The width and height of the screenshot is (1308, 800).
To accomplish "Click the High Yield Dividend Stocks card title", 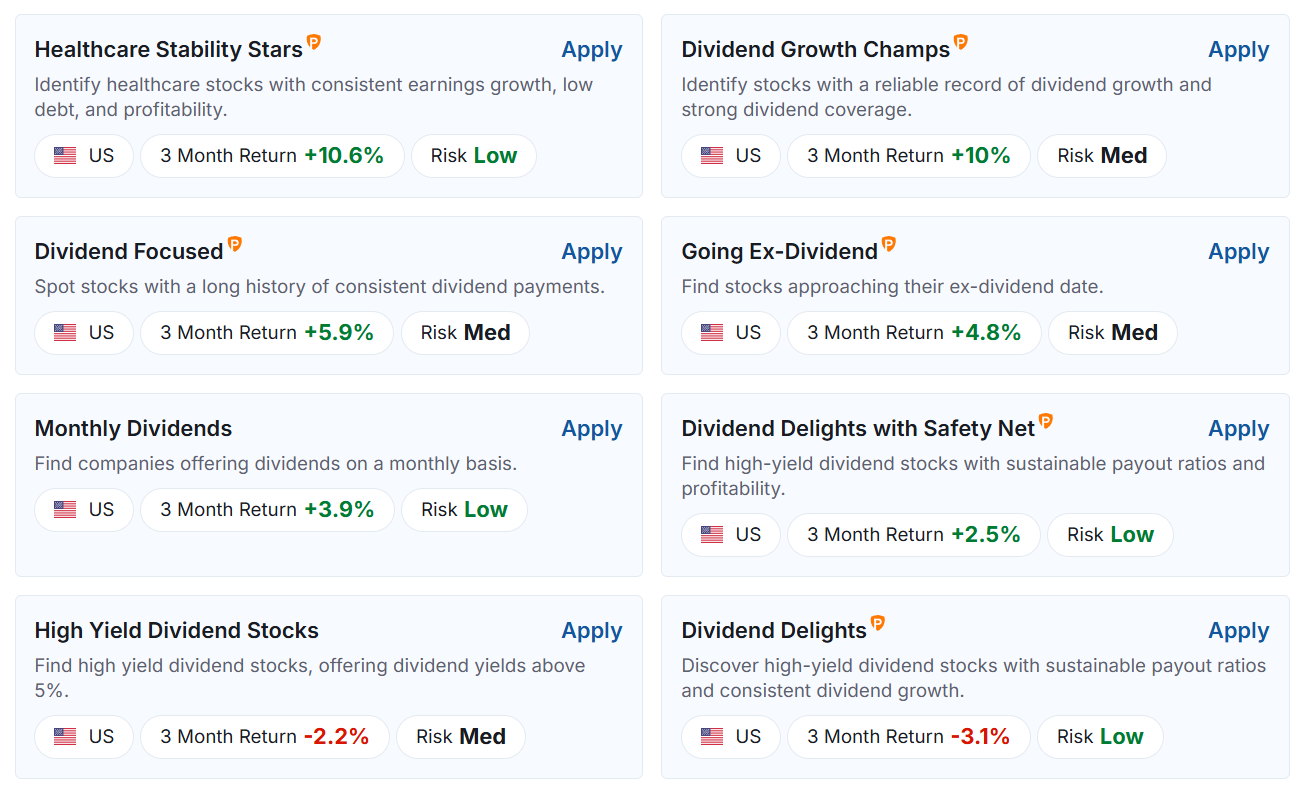I will [176, 630].
